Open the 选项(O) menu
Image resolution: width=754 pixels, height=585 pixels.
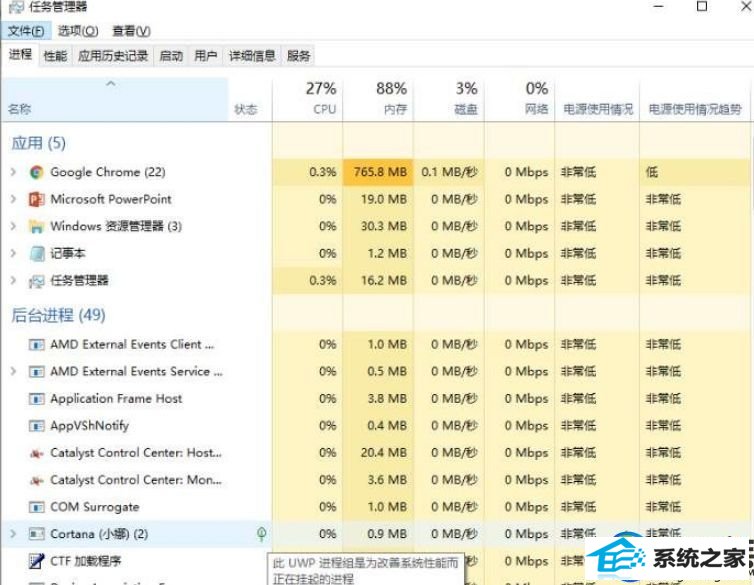(x=78, y=31)
